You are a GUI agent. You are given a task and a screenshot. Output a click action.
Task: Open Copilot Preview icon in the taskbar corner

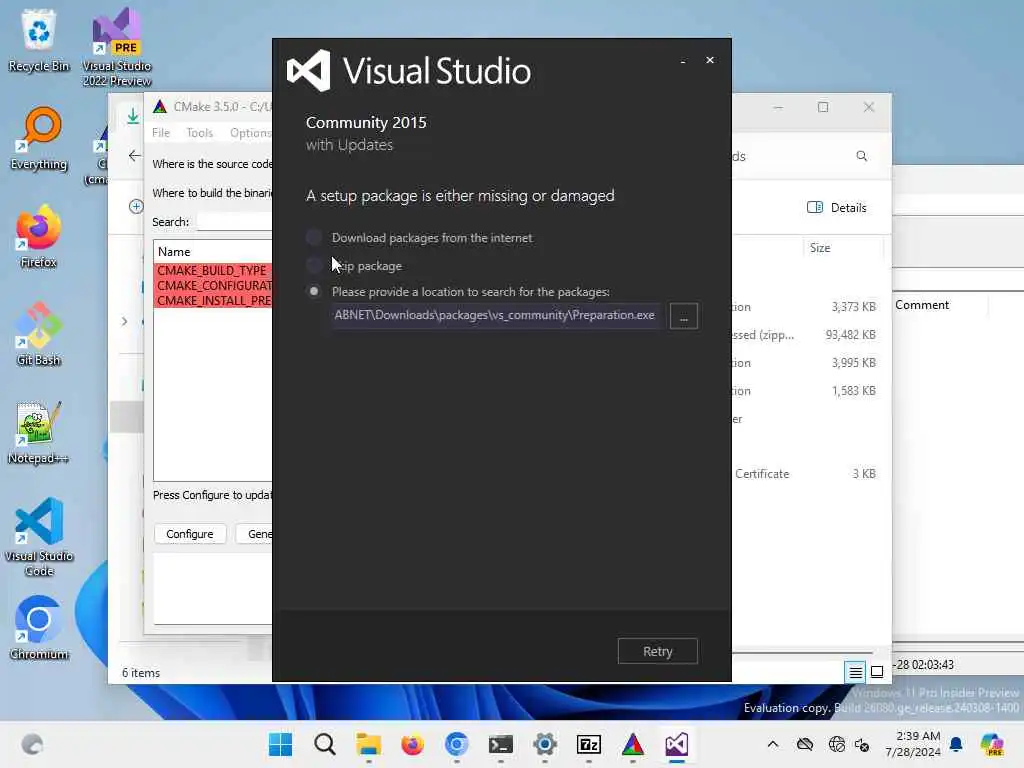pyautogui.click(x=991, y=744)
